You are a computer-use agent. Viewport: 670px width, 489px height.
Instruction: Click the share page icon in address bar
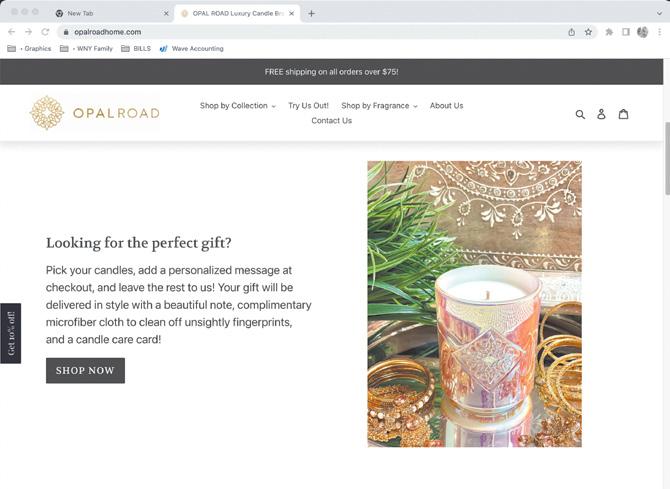pos(571,32)
